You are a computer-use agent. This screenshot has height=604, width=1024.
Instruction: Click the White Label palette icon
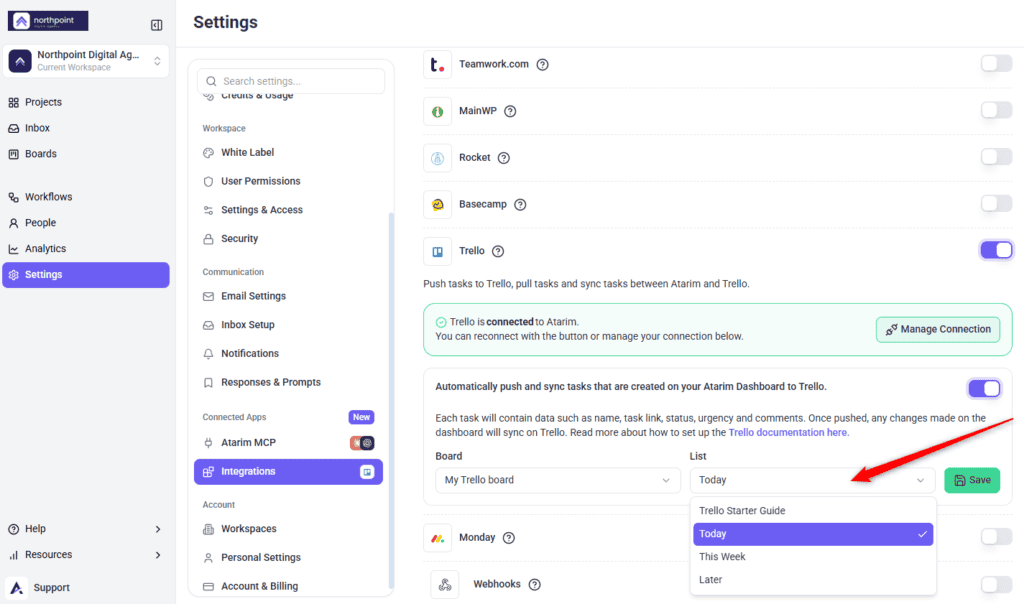208,153
